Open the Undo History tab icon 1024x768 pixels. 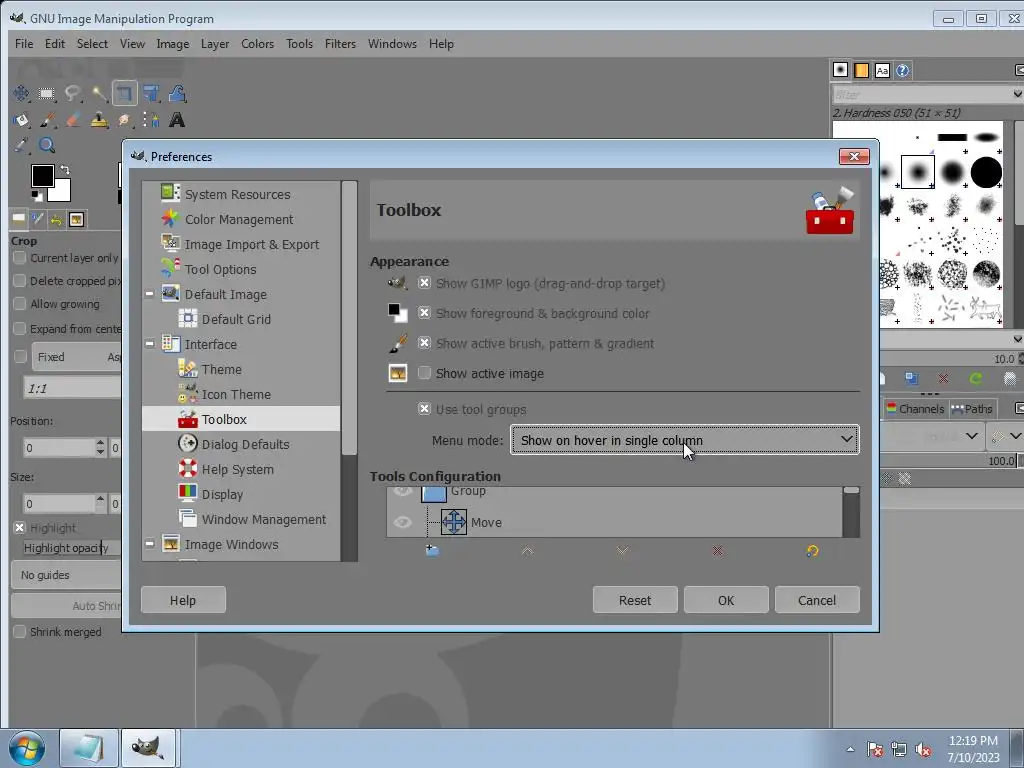tap(57, 219)
